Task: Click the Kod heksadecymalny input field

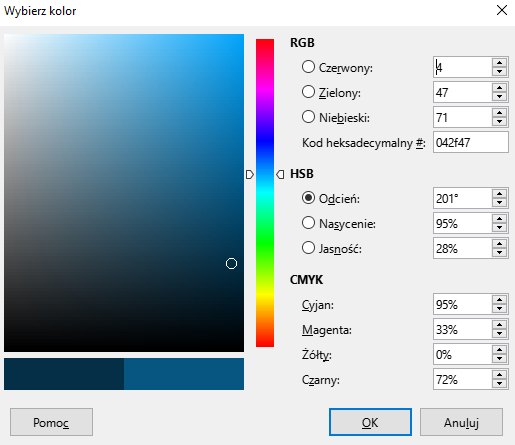Action: pyautogui.click(x=471, y=142)
